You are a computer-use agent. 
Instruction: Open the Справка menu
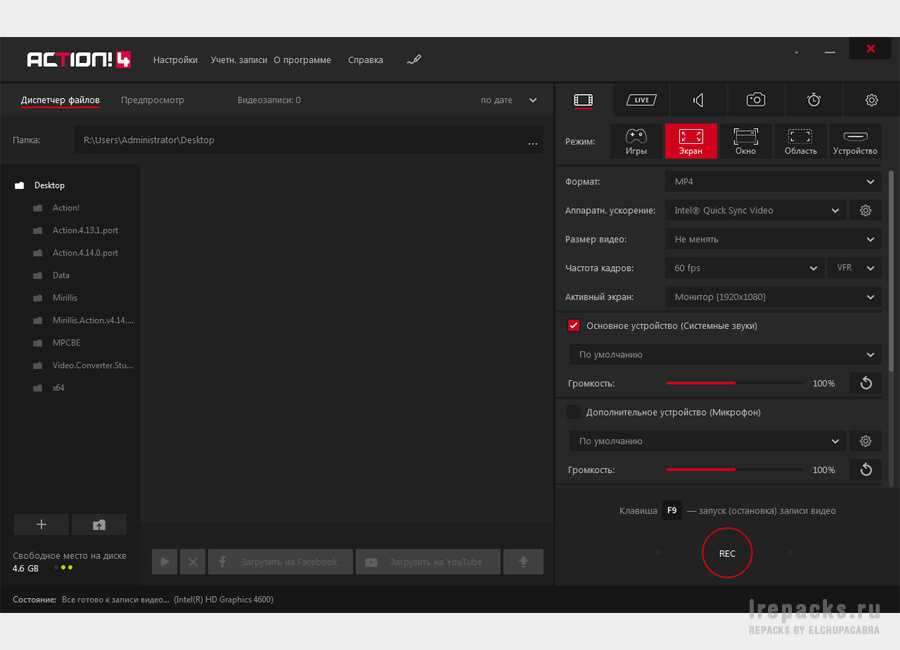coord(366,60)
